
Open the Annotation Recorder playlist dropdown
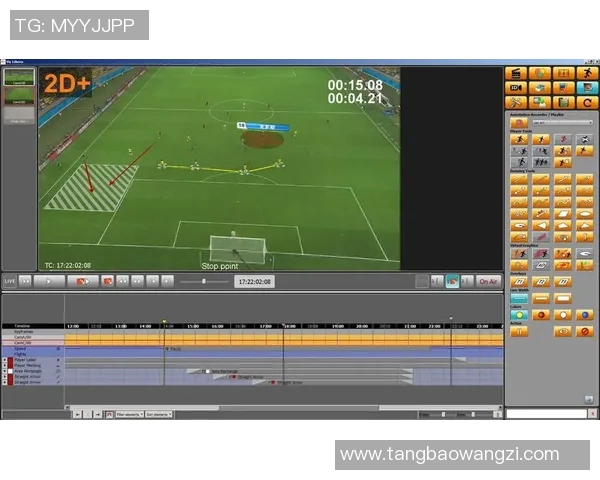(x=560, y=123)
